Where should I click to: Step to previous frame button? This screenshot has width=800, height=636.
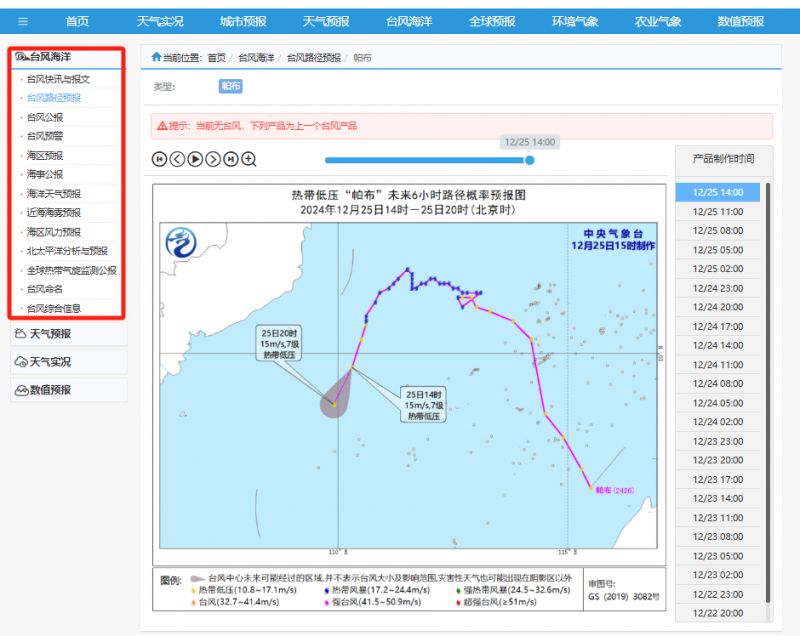click(177, 160)
